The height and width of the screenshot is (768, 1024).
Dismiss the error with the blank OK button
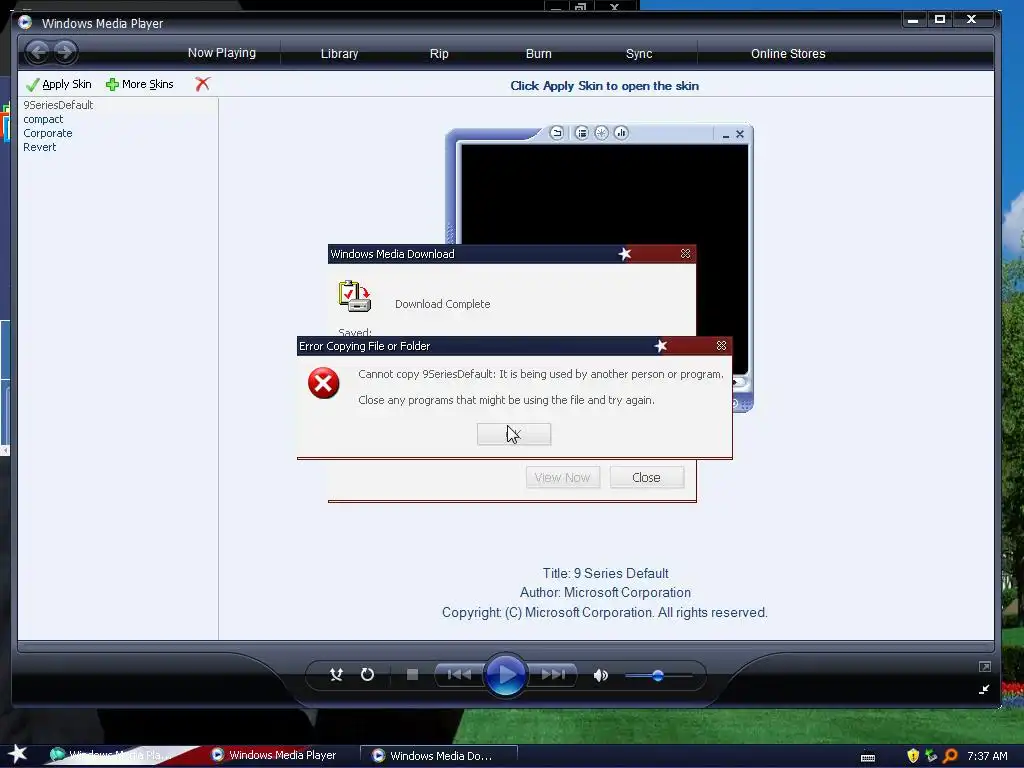click(x=514, y=434)
